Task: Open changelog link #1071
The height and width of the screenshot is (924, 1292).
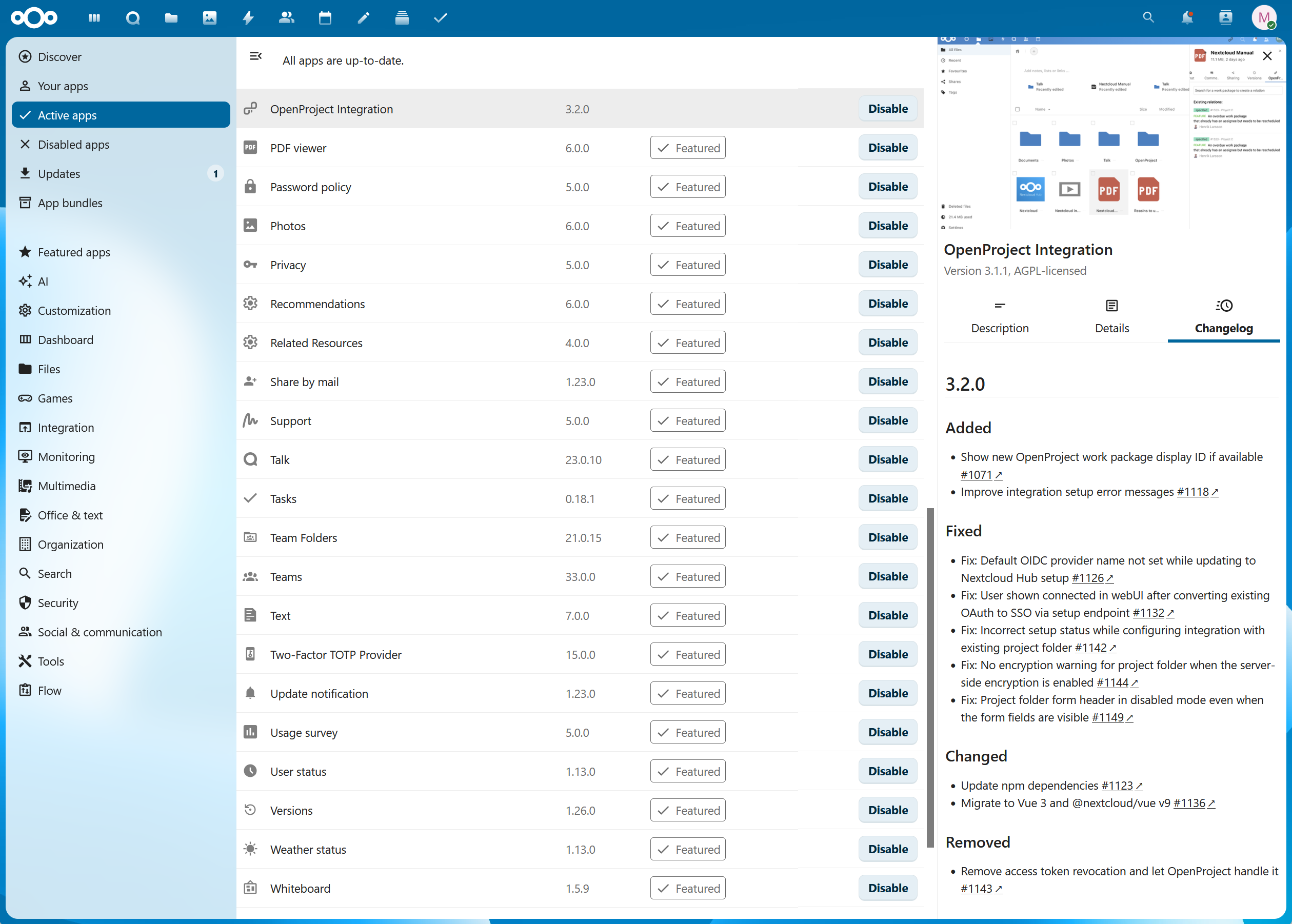Action: pyautogui.click(x=981, y=474)
